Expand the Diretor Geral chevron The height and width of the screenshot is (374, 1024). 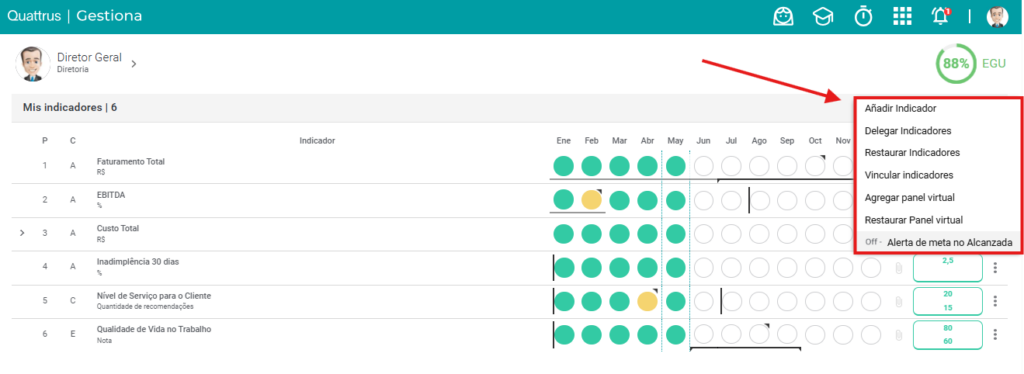(x=133, y=64)
